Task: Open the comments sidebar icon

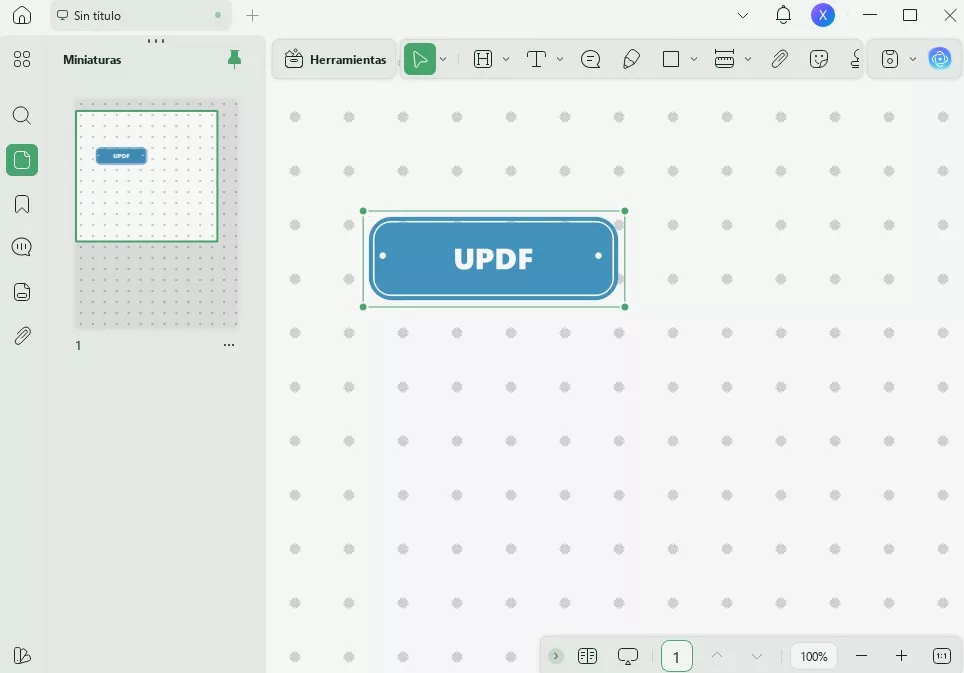Action: pyautogui.click(x=22, y=247)
